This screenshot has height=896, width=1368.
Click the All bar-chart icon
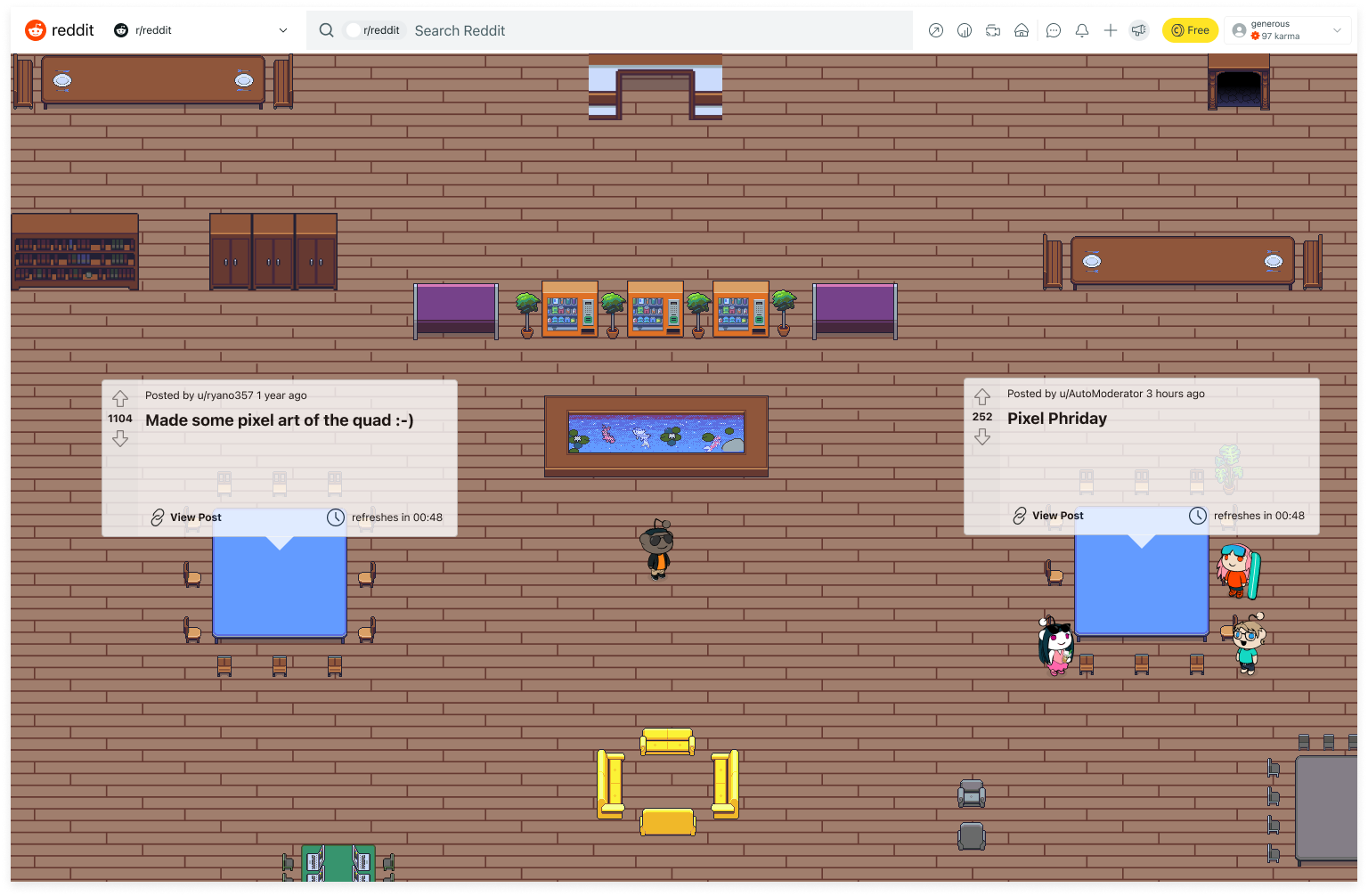click(x=964, y=30)
